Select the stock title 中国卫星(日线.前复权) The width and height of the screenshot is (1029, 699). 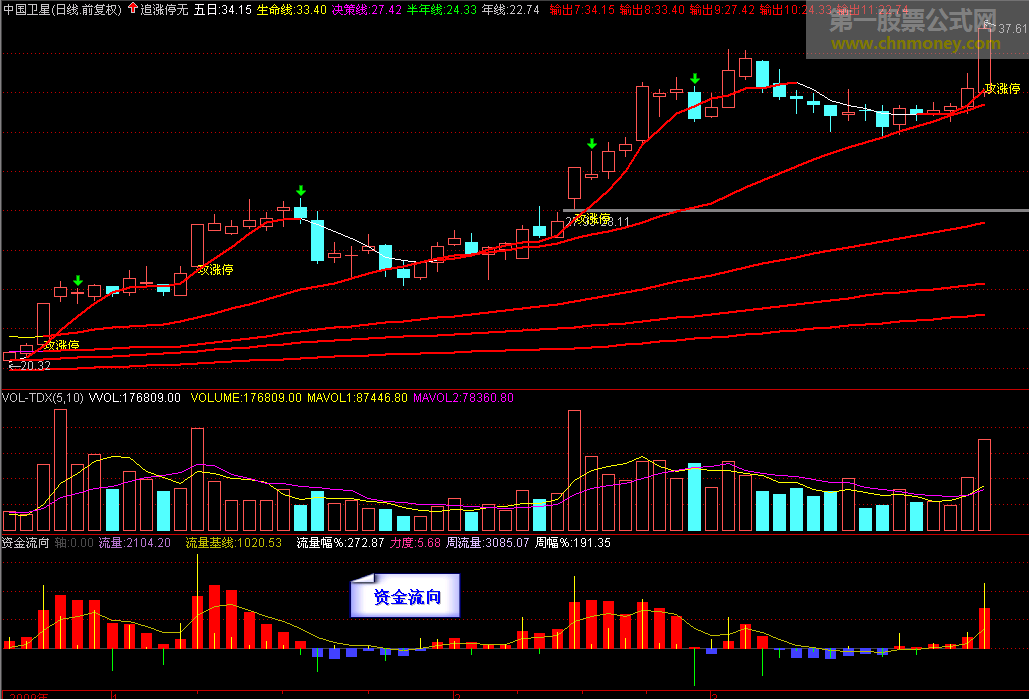tap(62, 10)
